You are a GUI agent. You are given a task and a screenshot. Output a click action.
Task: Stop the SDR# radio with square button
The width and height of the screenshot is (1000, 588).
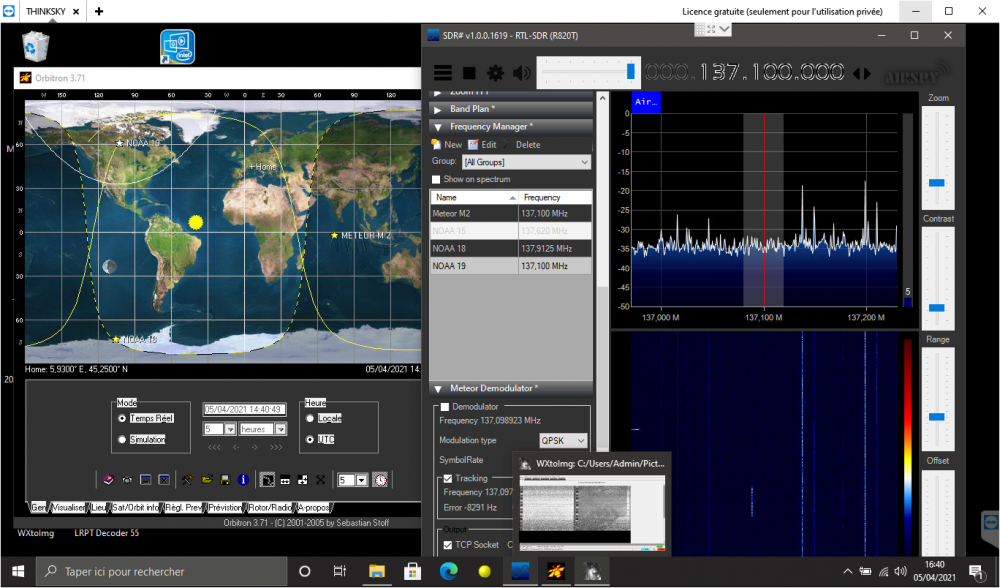tap(469, 73)
